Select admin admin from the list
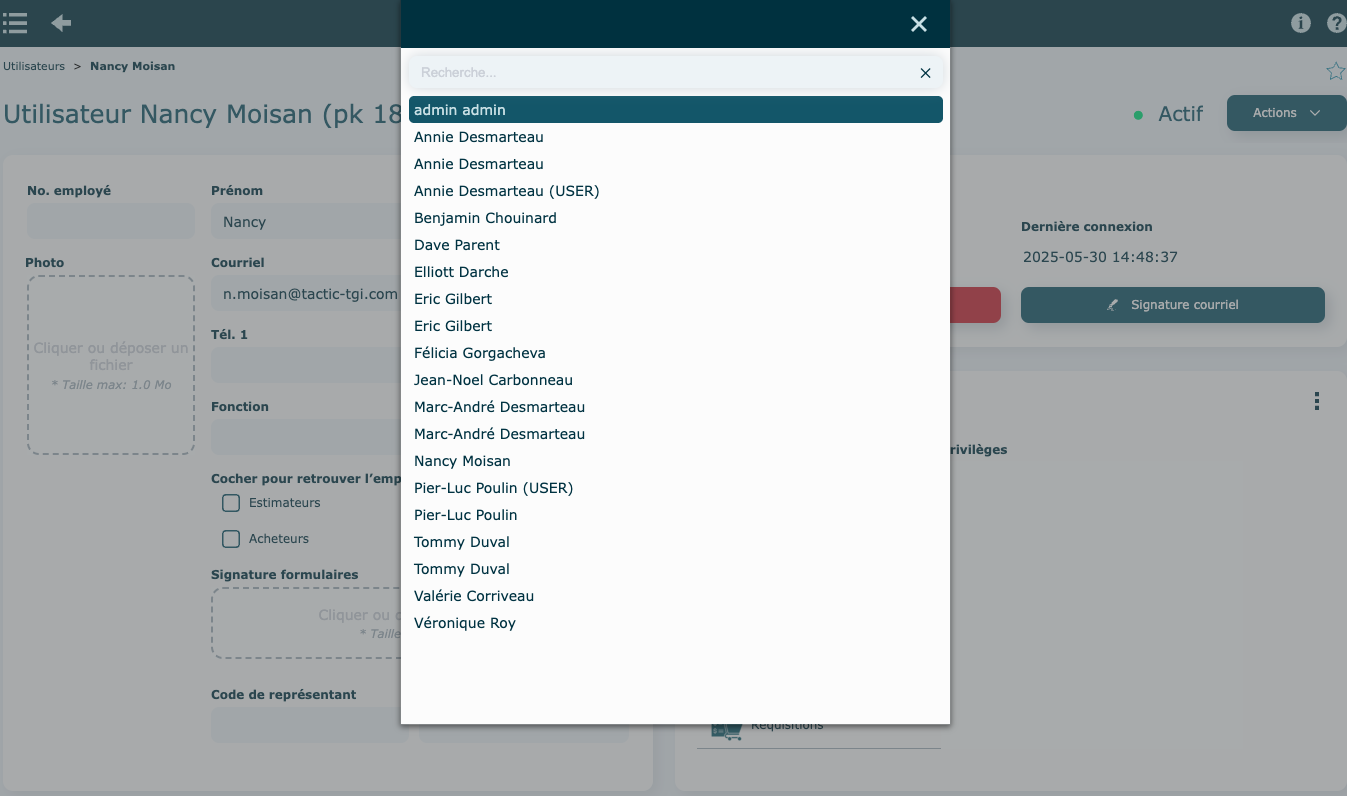Image resolution: width=1347 pixels, height=796 pixels. tap(675, 110)
